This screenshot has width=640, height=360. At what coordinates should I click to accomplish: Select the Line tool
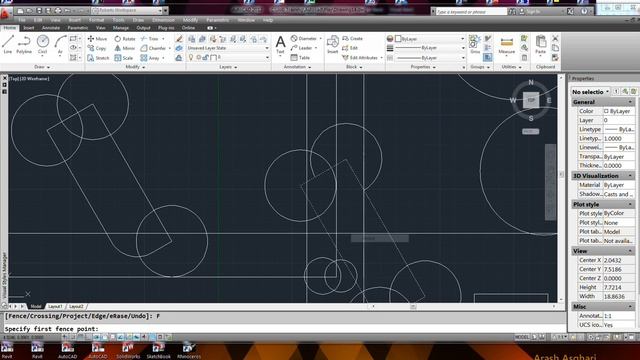[7, 44]
